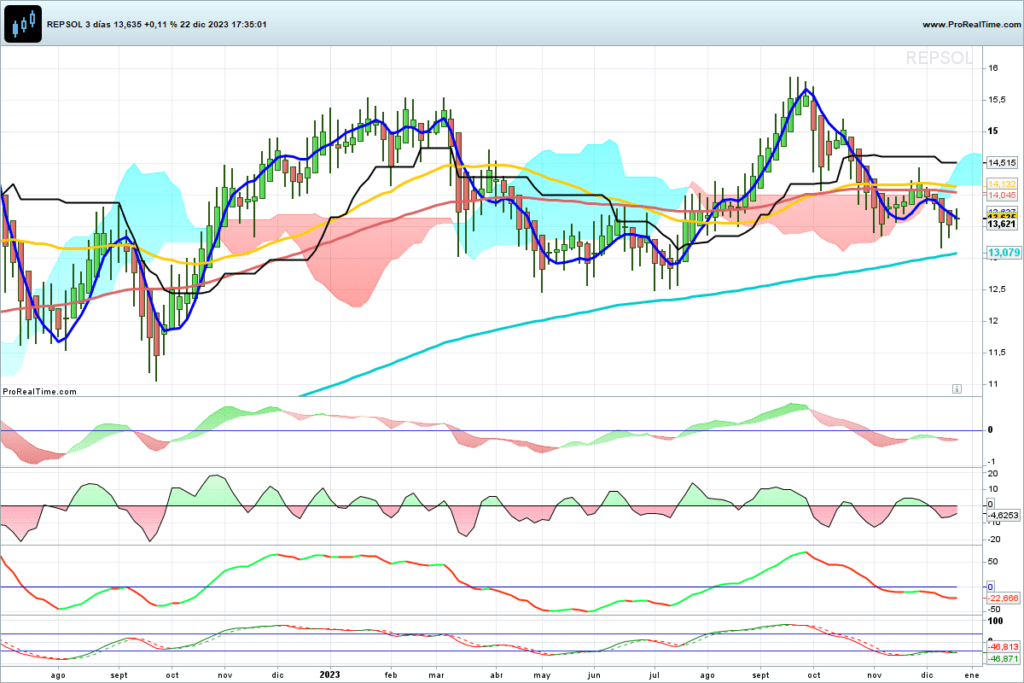Open the www.ProRealTime.com link in the header
Image resolution: width=1024 pixels, height=683 pixels.
pos(971,24)
